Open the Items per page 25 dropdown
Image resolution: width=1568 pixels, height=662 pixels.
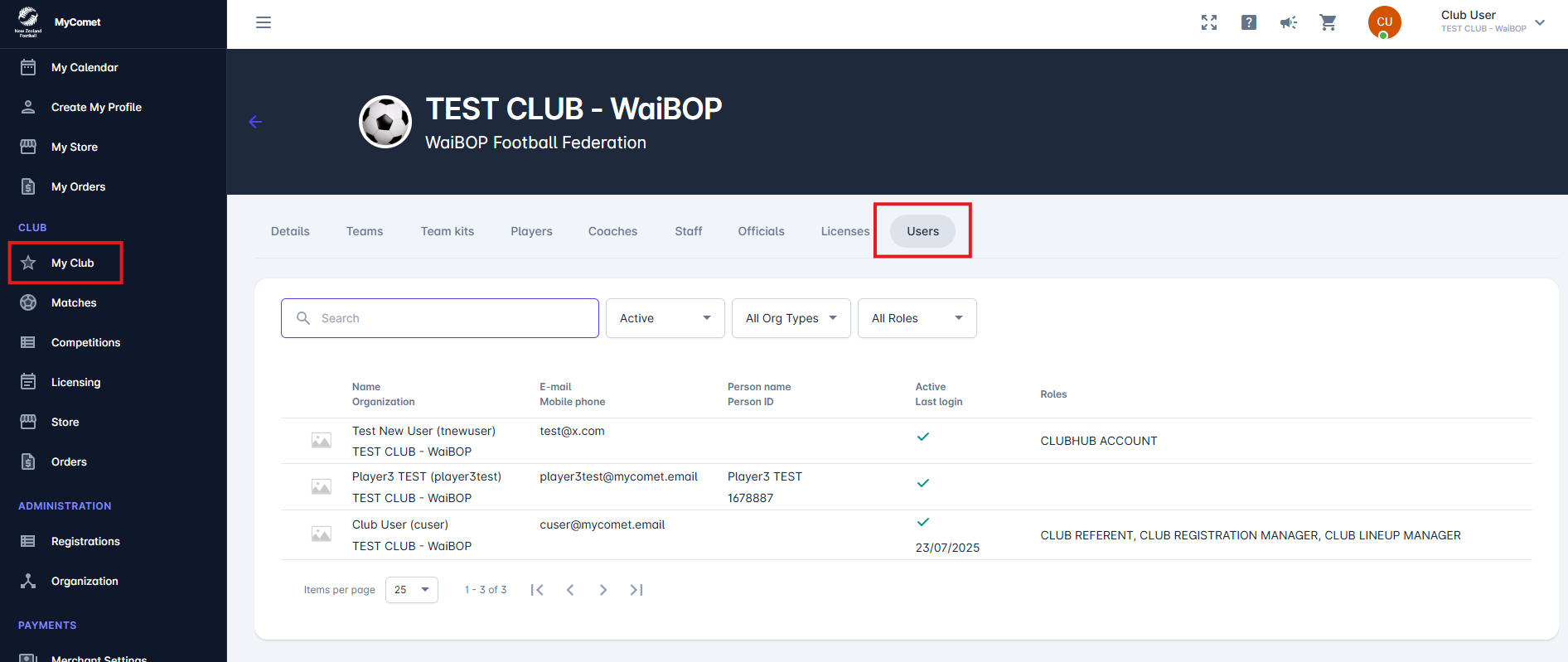412,590
